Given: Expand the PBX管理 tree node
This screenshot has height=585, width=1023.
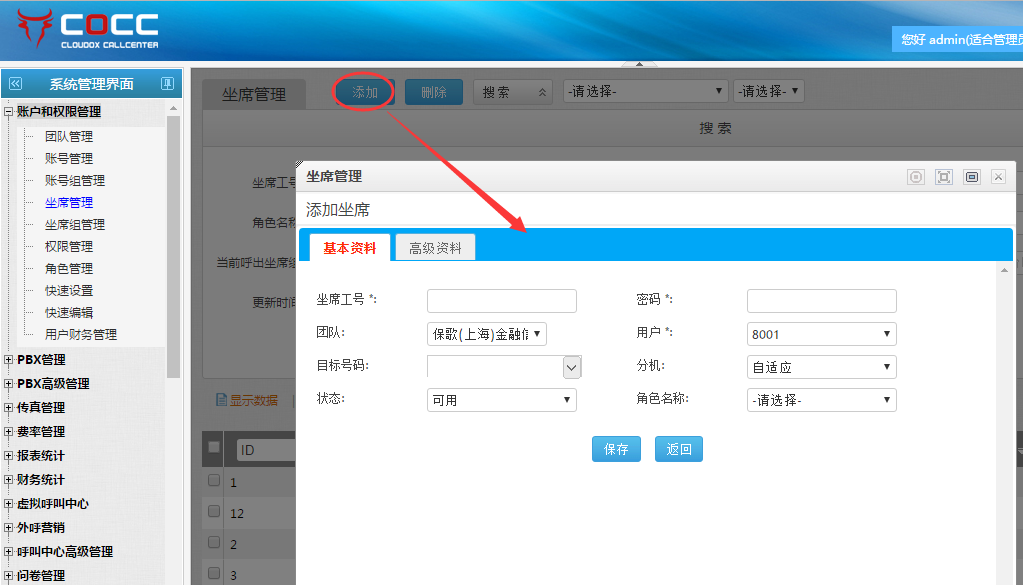Looking at the screenshot, I should (x=9, y=360).
